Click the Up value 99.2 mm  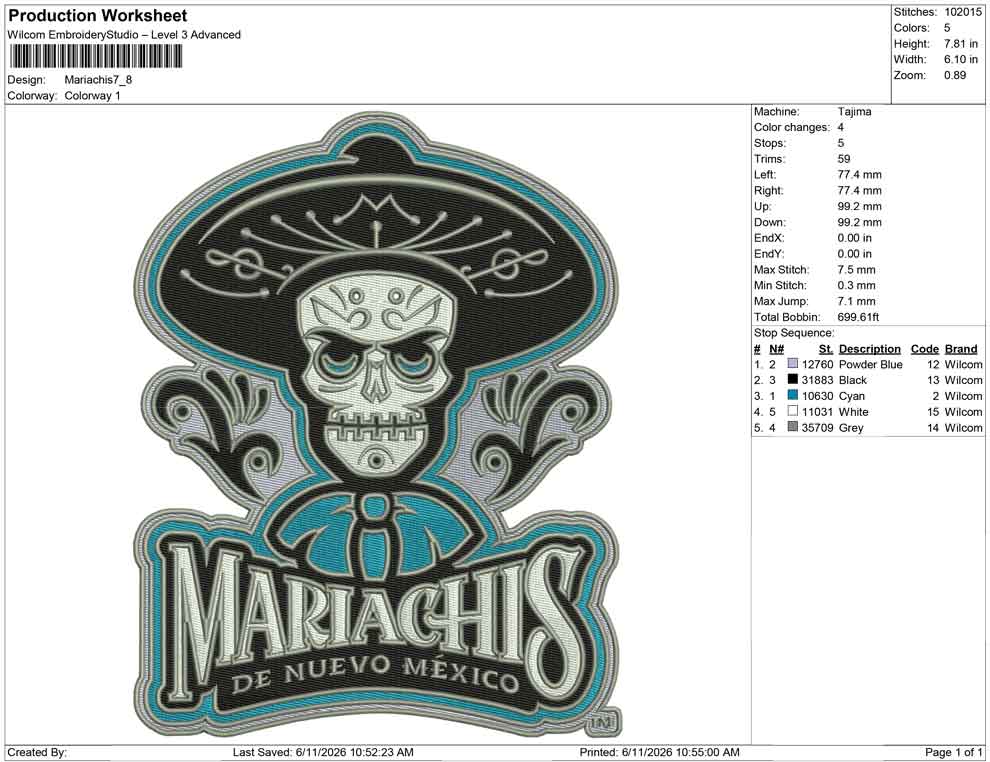coord(859,206)
